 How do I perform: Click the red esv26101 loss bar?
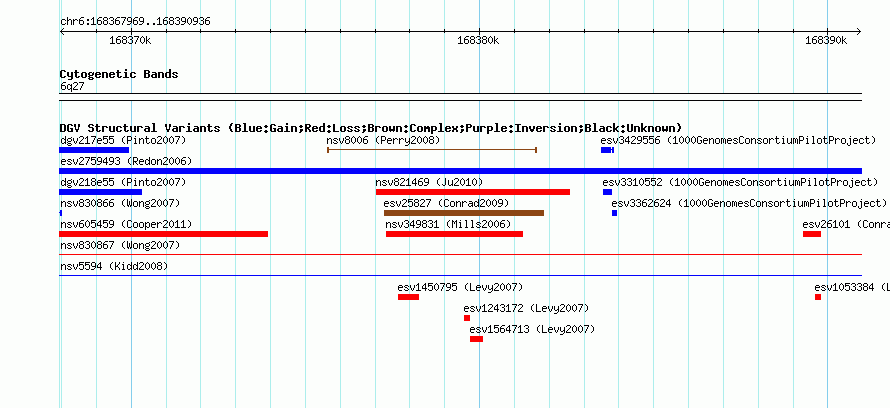pyautogui.click(x=812, y=234)
